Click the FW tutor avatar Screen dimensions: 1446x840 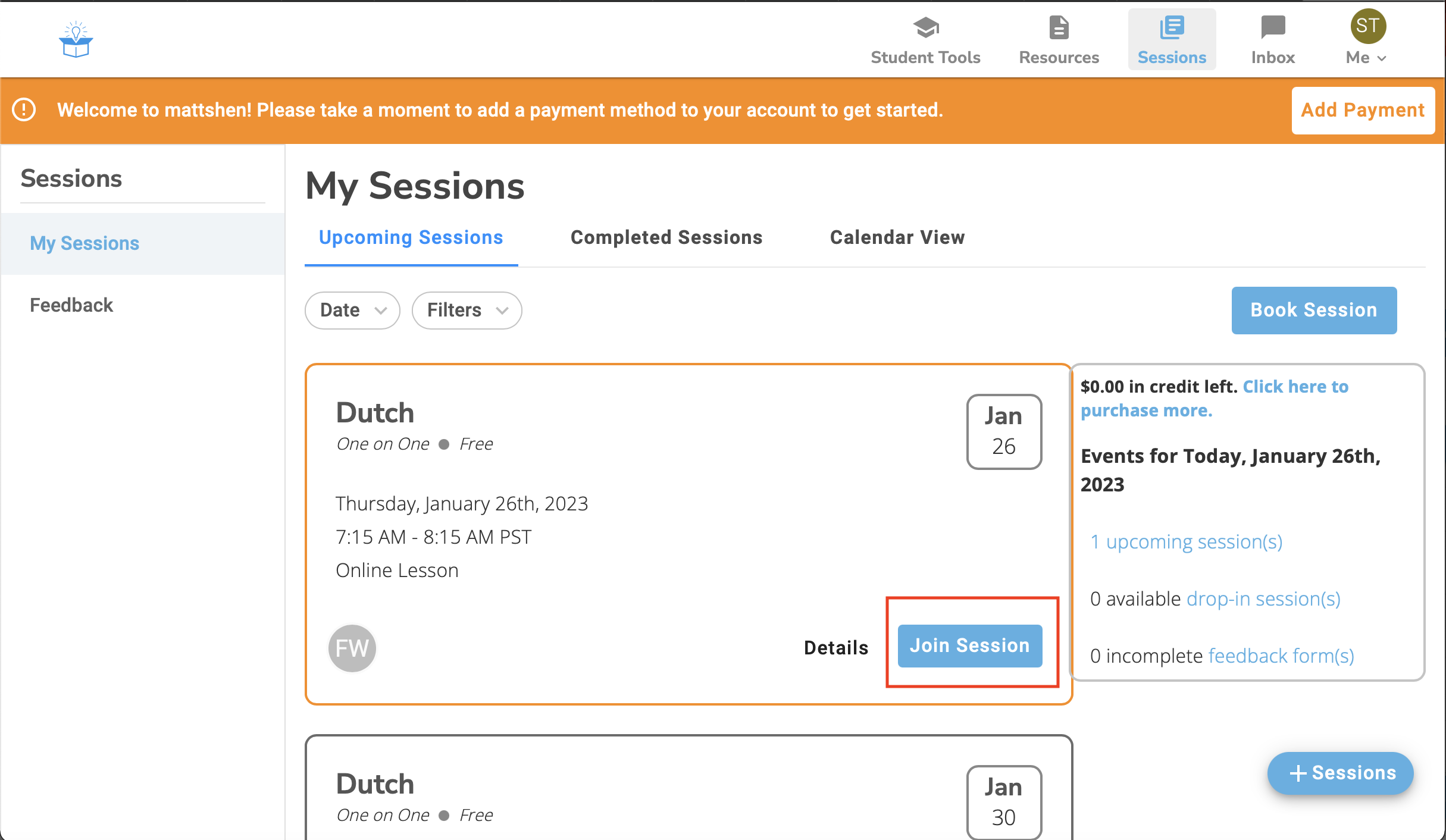tap(352, 648)
